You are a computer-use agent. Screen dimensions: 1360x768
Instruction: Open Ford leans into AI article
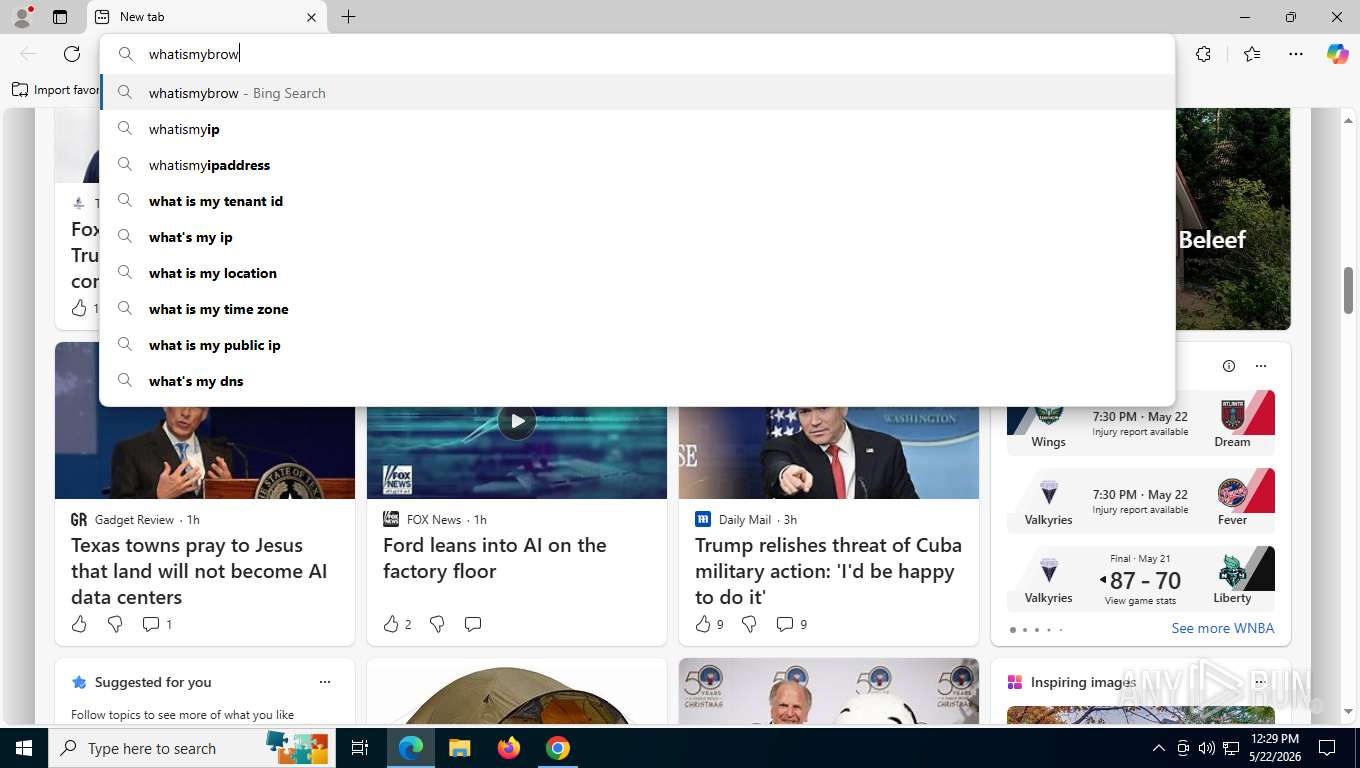[x=495, y=558]
